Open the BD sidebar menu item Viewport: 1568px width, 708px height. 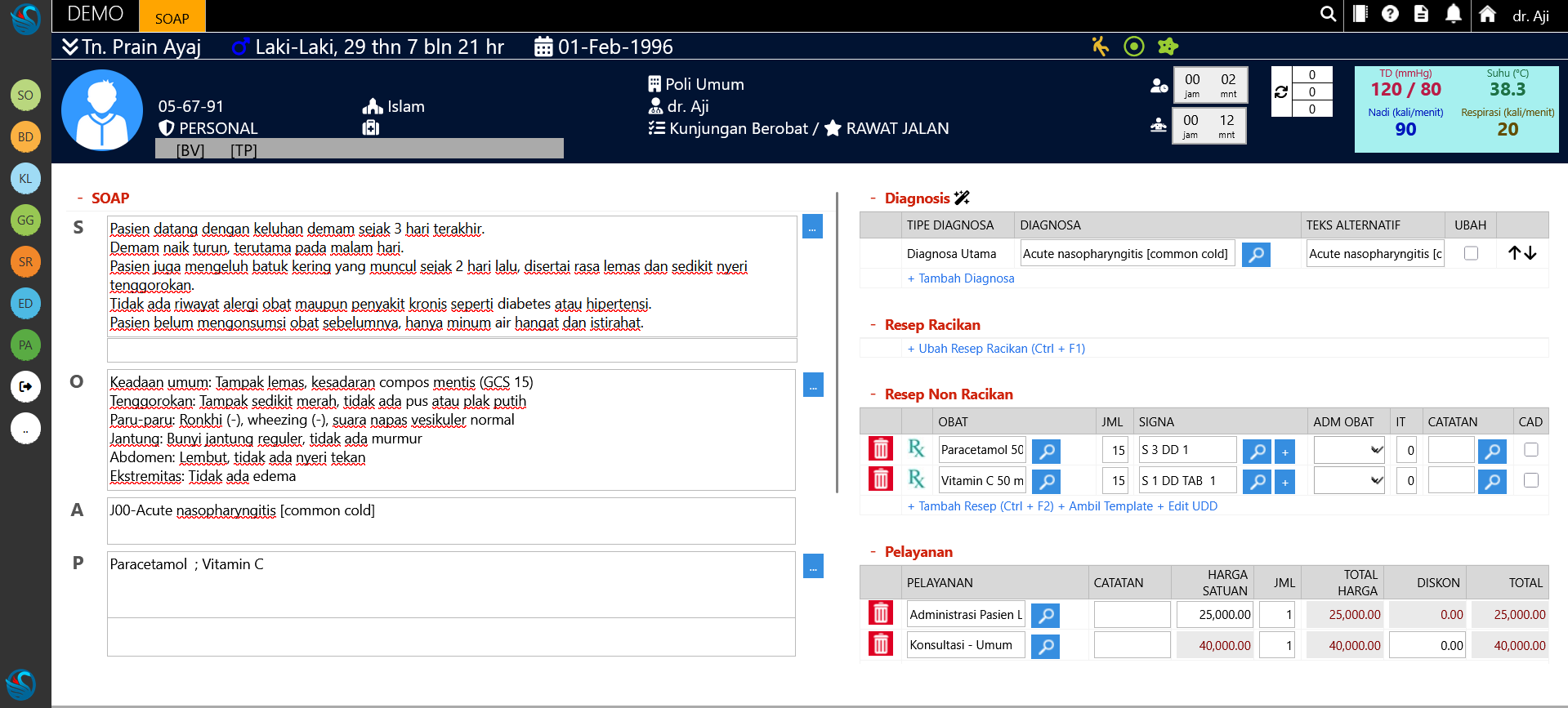(25, 136)
